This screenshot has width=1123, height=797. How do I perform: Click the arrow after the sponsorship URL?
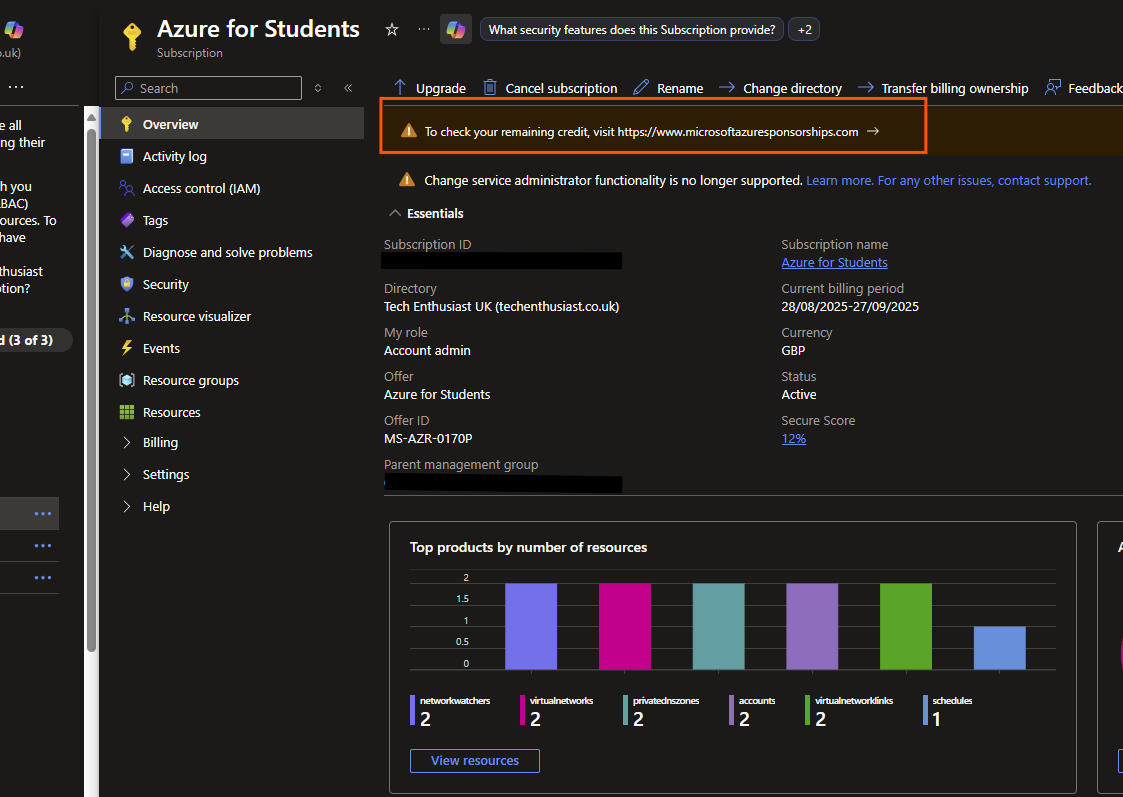(872, 131)
